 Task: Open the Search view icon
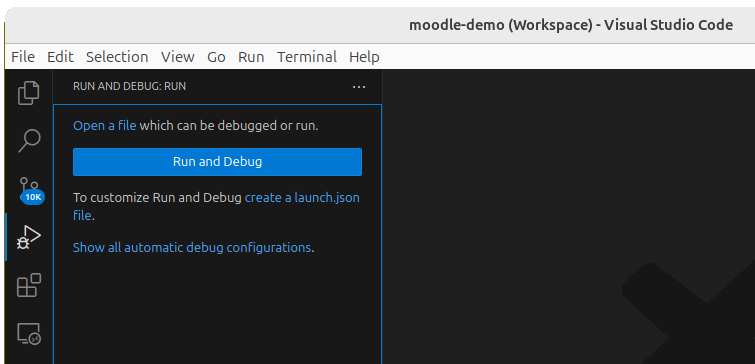[29, 141]
